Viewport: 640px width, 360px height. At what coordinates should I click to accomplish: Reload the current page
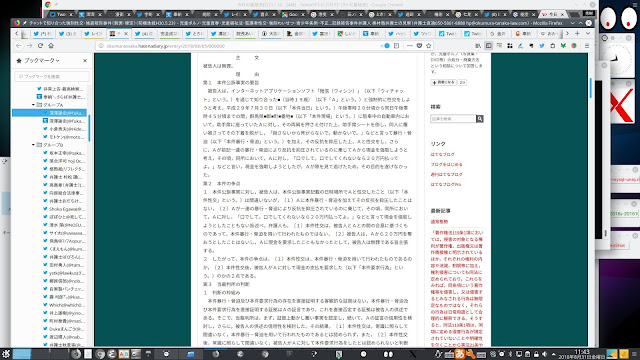pos(40,46)
